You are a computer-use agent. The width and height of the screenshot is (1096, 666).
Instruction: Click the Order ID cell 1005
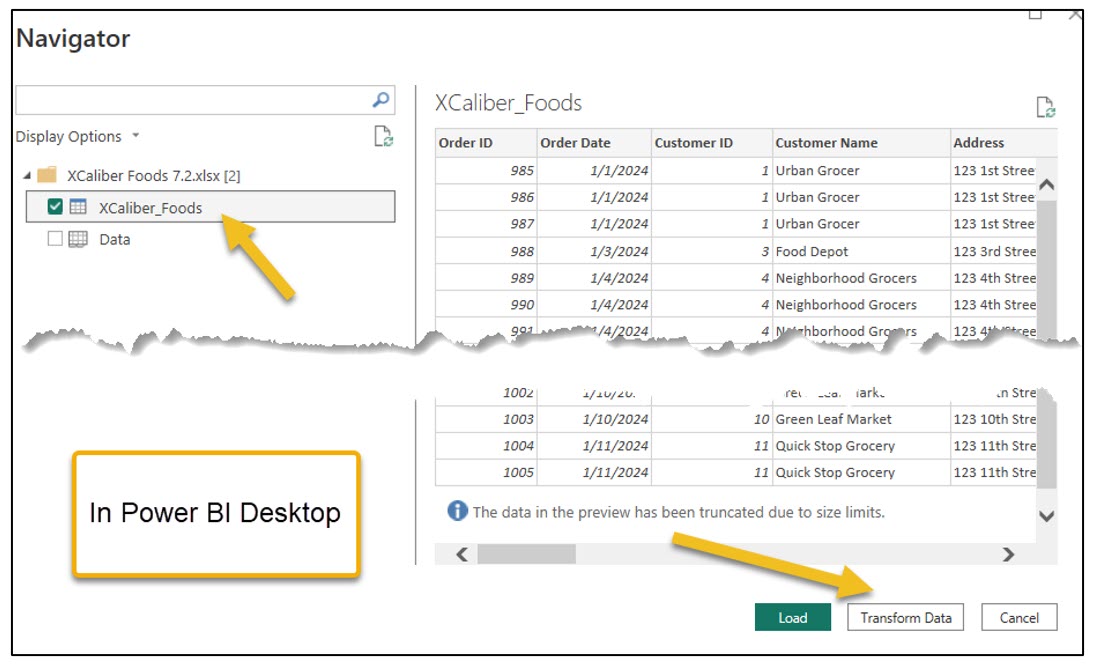point(486,472)
